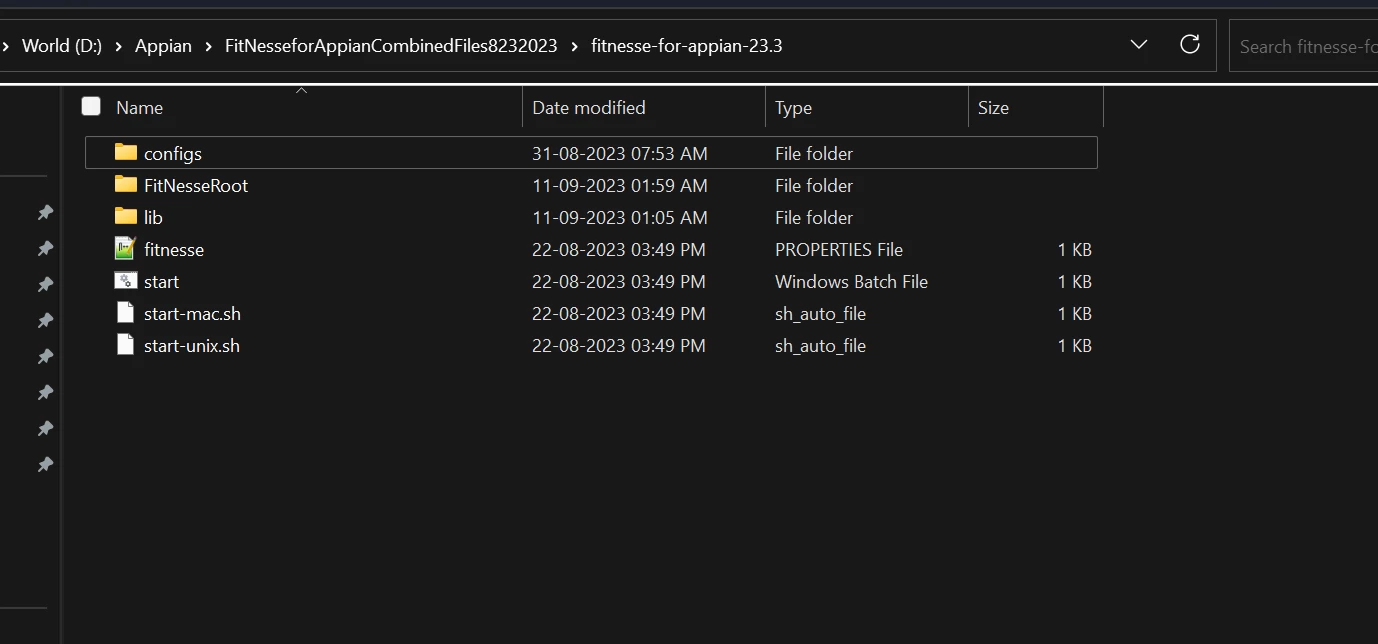This screenshot has height=644, width=1378.
Task: Select the start-mac.sh file name
Action: pos(192,314)
